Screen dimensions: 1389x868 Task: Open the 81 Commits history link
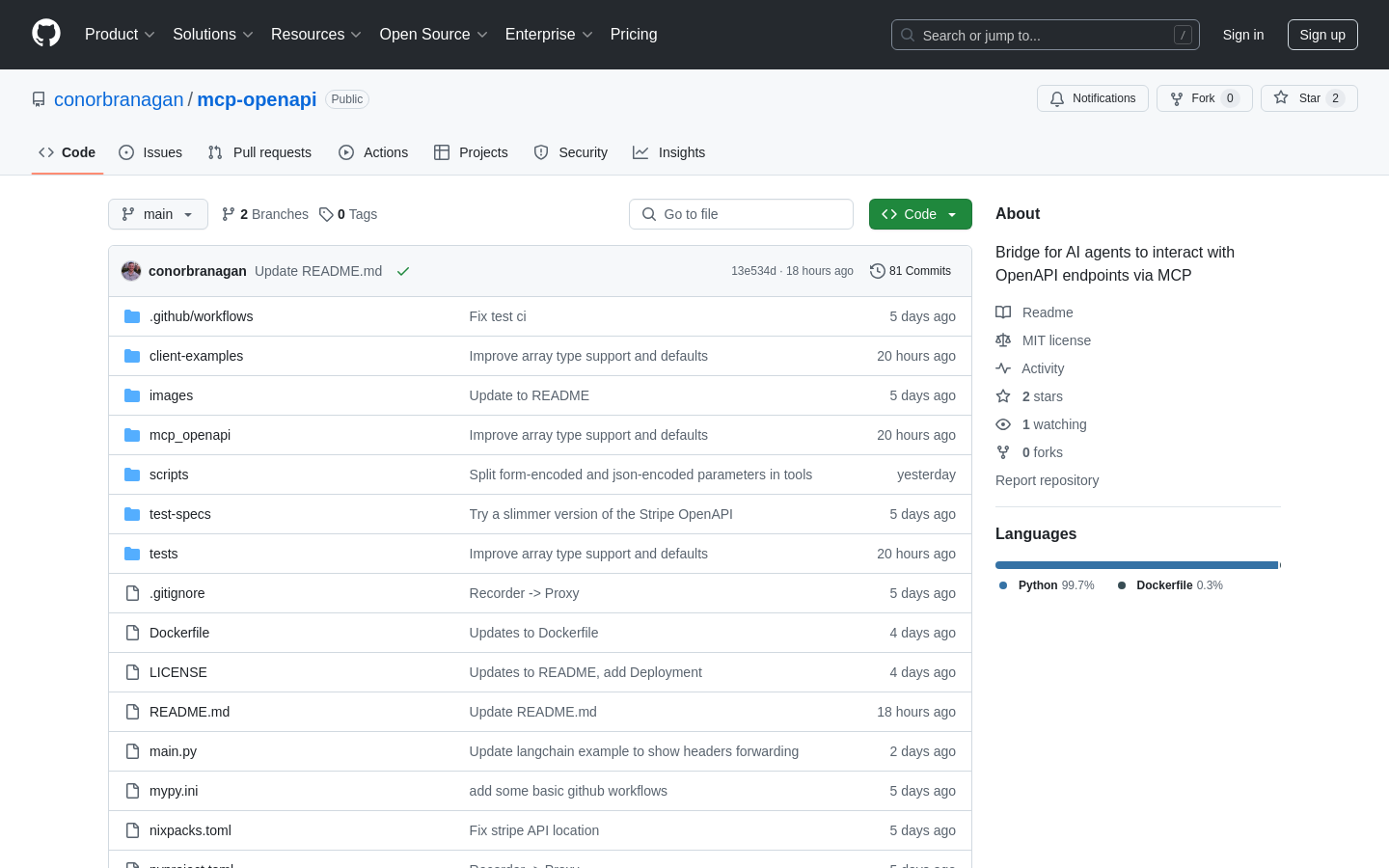coord(911,271)
